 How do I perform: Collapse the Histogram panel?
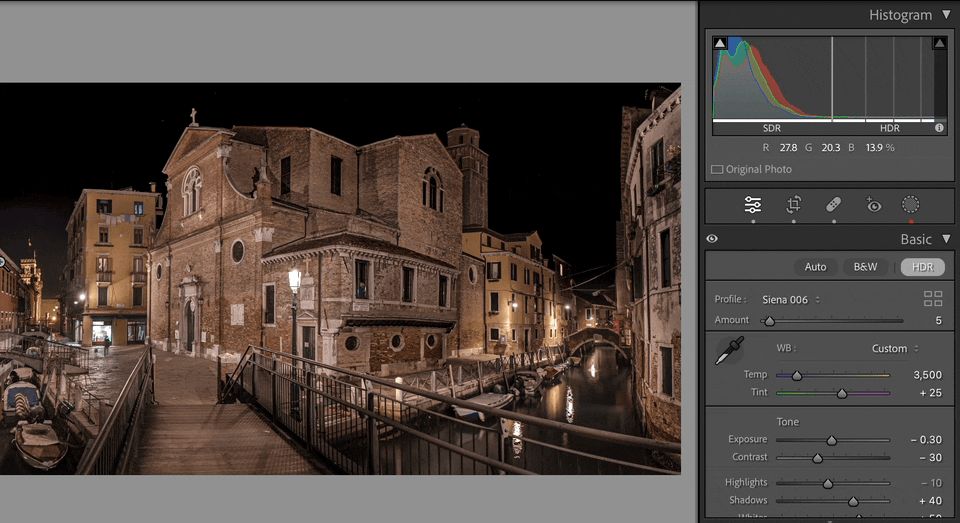[x=946, y=15]
